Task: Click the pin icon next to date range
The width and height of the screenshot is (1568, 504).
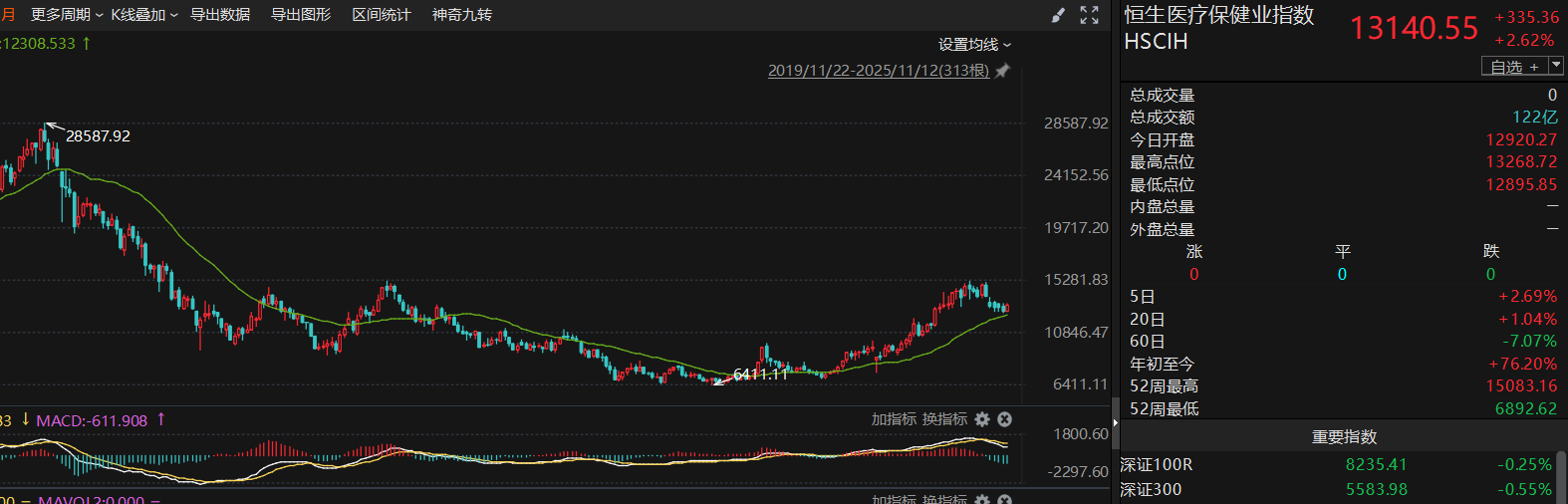Action: tap(1002, 71)
